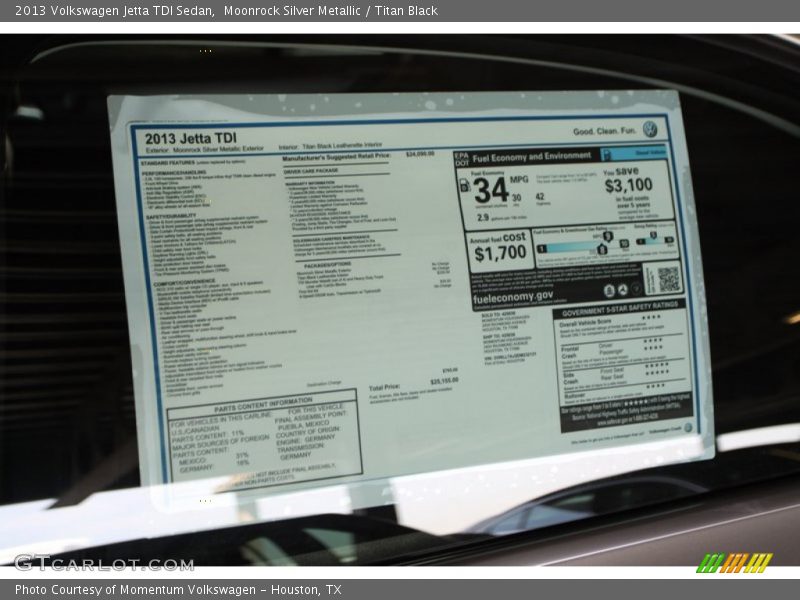This screenshot has height=600, width=800.
Task: Click the "Good. Clean. Fun." slogan
Action: (x=605, y=131)
